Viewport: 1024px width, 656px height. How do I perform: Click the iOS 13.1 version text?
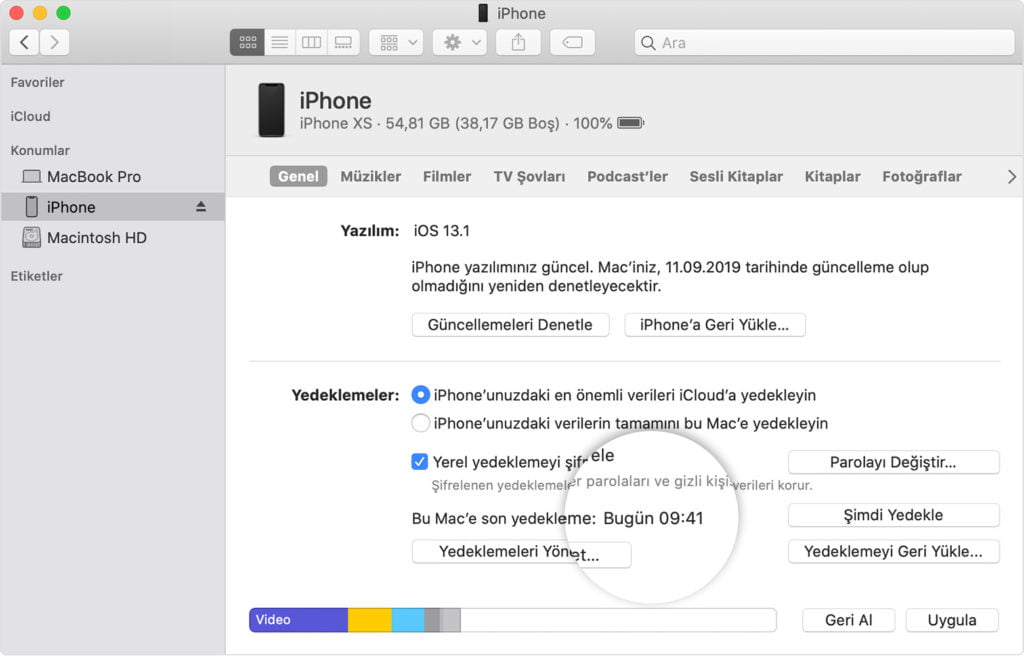click(x=441, y=231)
